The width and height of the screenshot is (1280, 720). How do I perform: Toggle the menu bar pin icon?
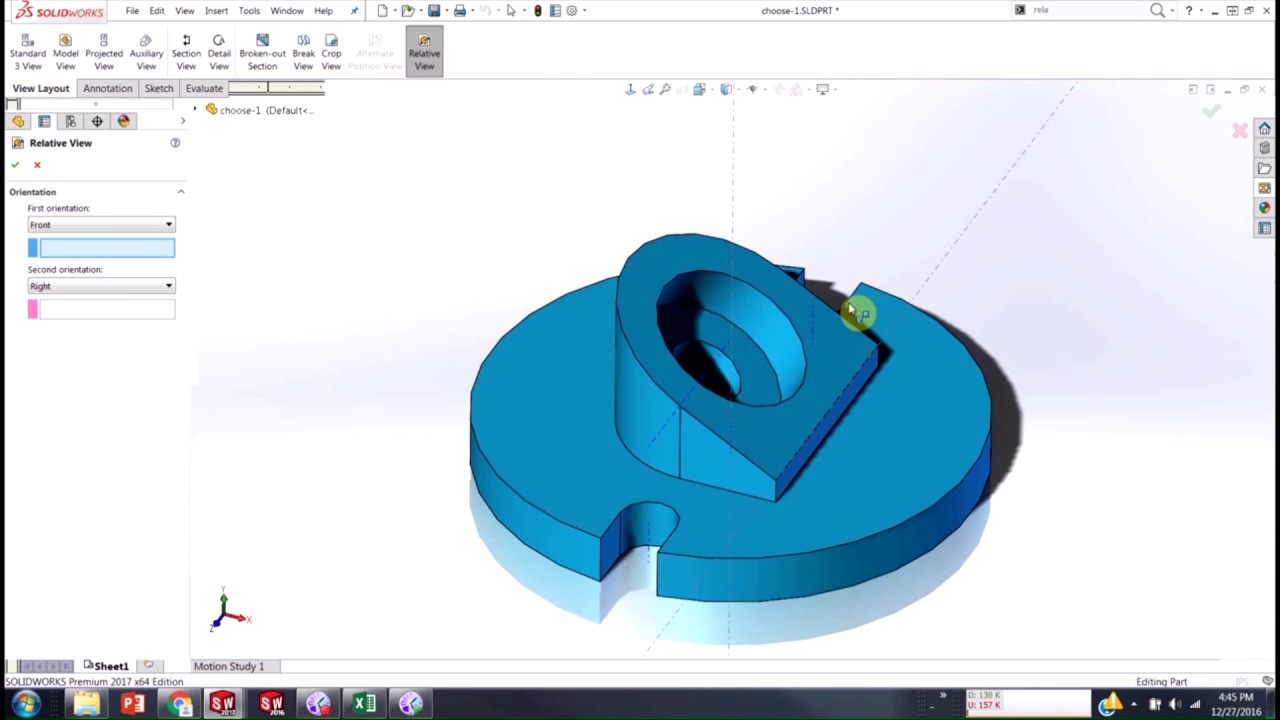pos(354,11)
